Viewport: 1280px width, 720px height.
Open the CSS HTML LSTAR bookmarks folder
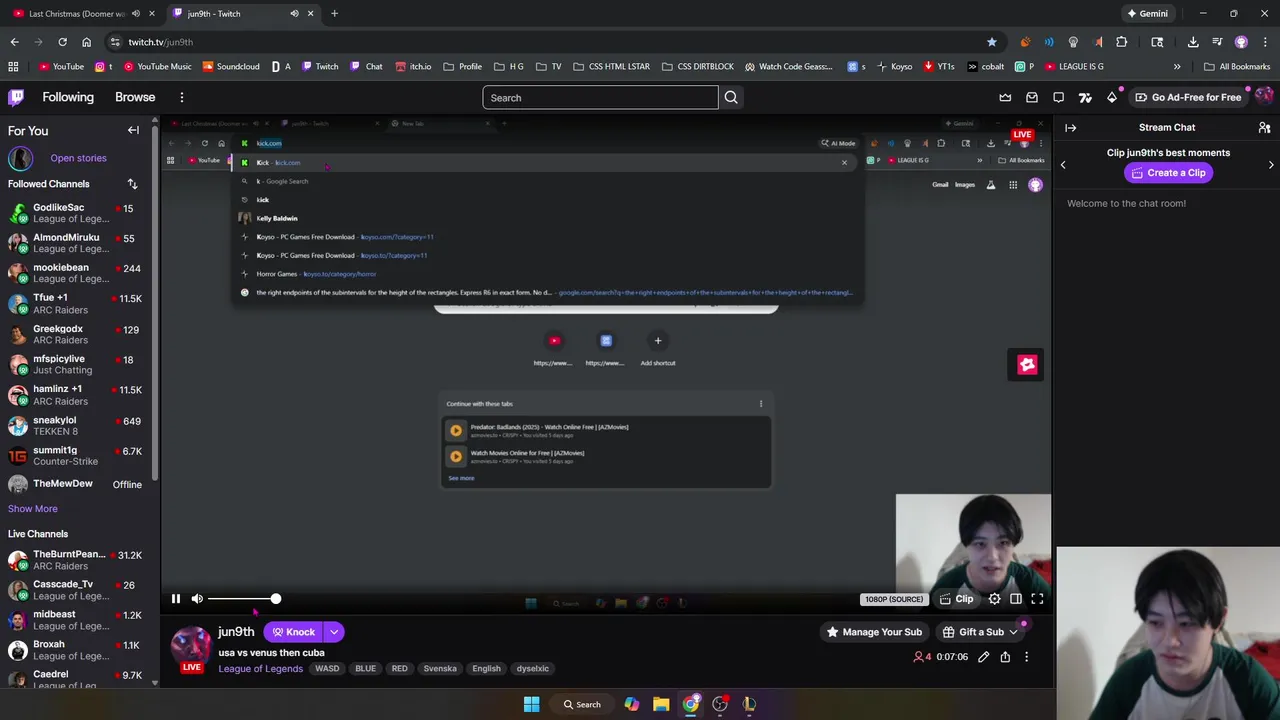tap(611, 67)
